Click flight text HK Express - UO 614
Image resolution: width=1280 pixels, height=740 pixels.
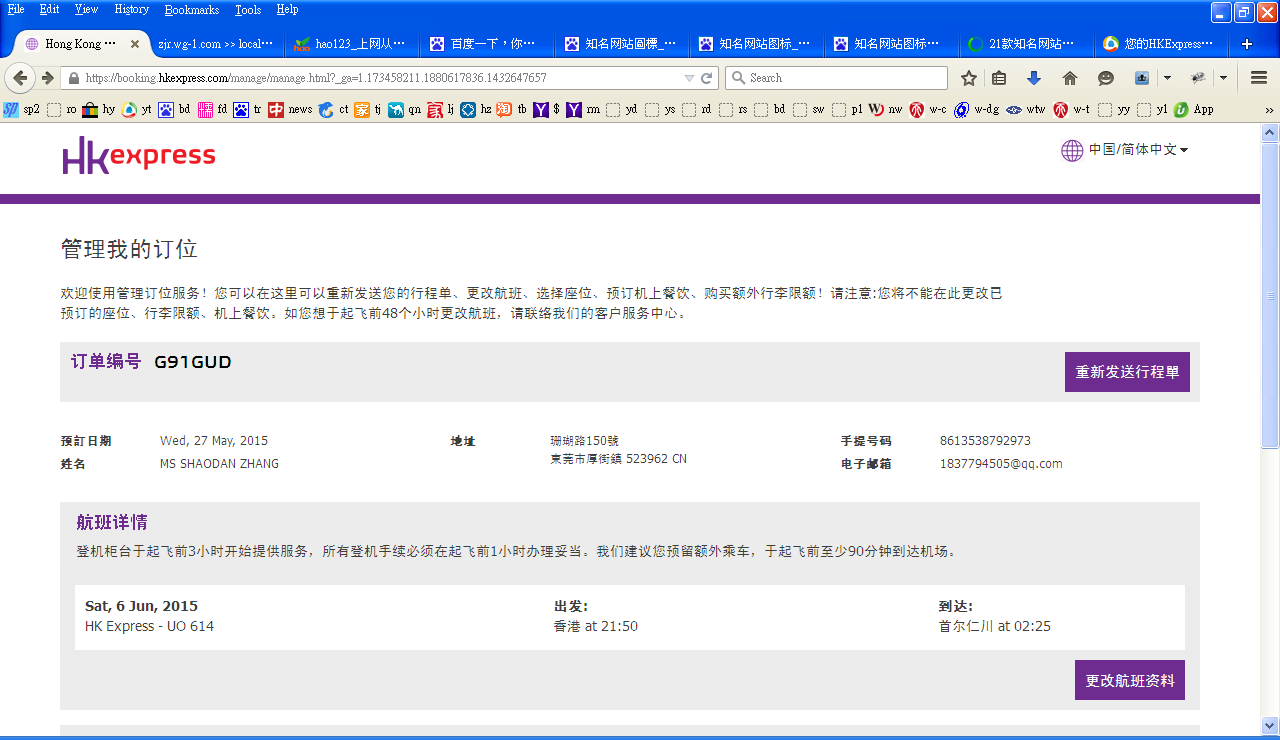pos(149,627)
